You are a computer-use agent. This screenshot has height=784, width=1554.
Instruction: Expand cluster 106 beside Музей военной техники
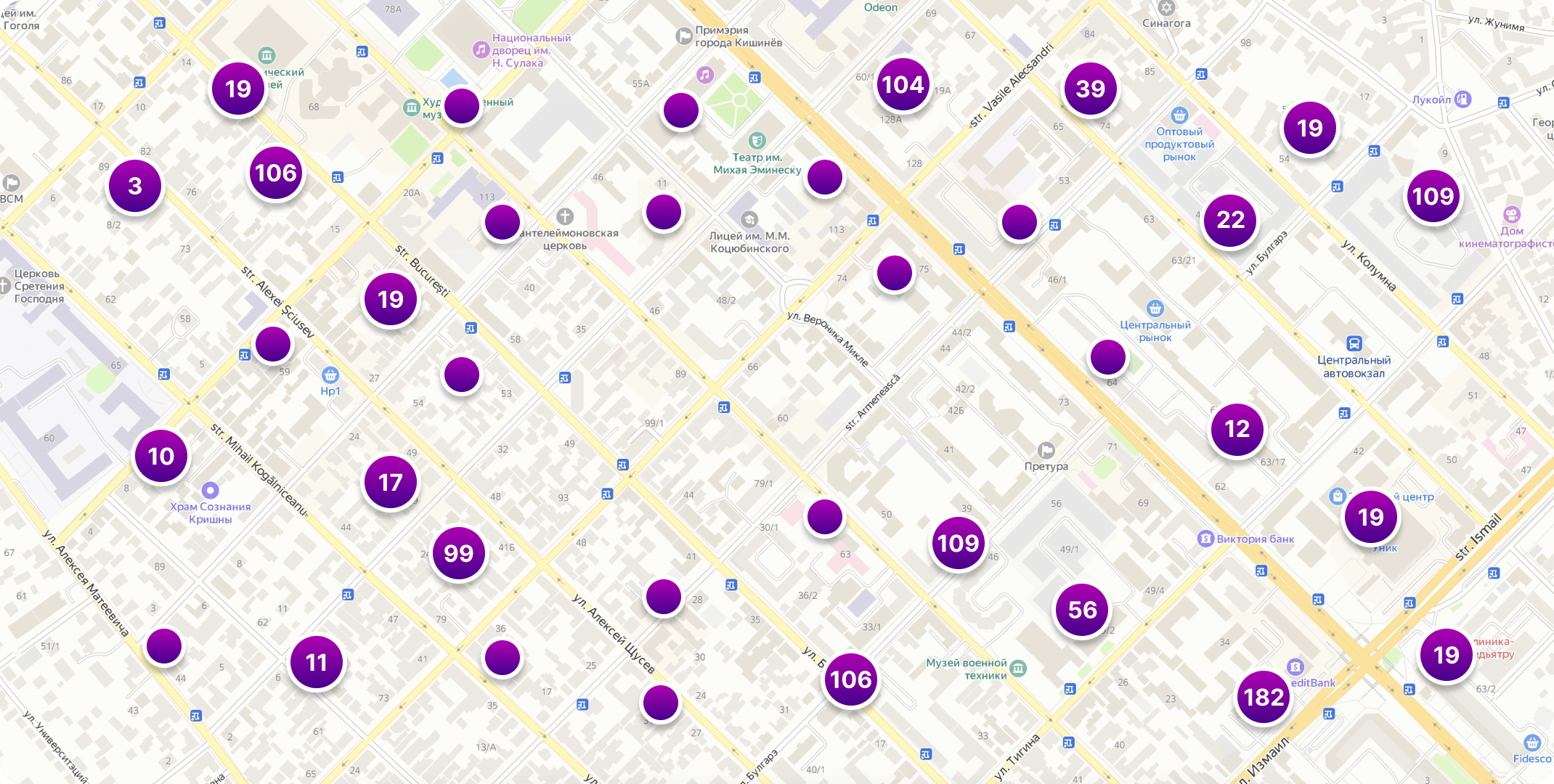click(x=850, y=679)
